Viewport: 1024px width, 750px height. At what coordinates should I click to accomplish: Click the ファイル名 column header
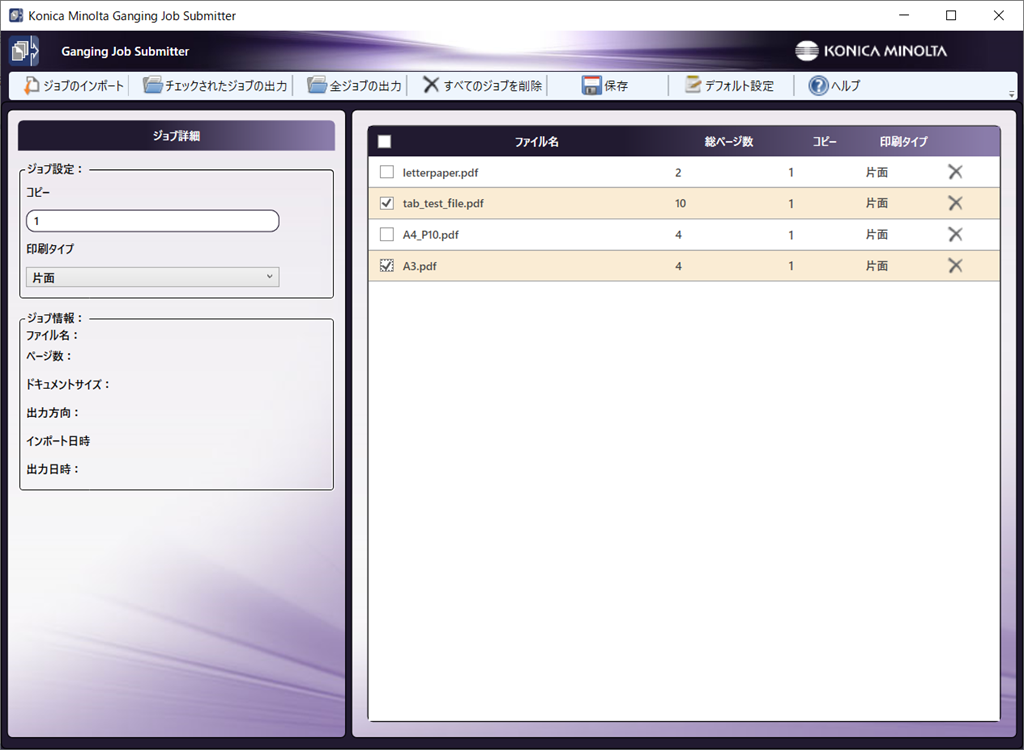point(536,141)
